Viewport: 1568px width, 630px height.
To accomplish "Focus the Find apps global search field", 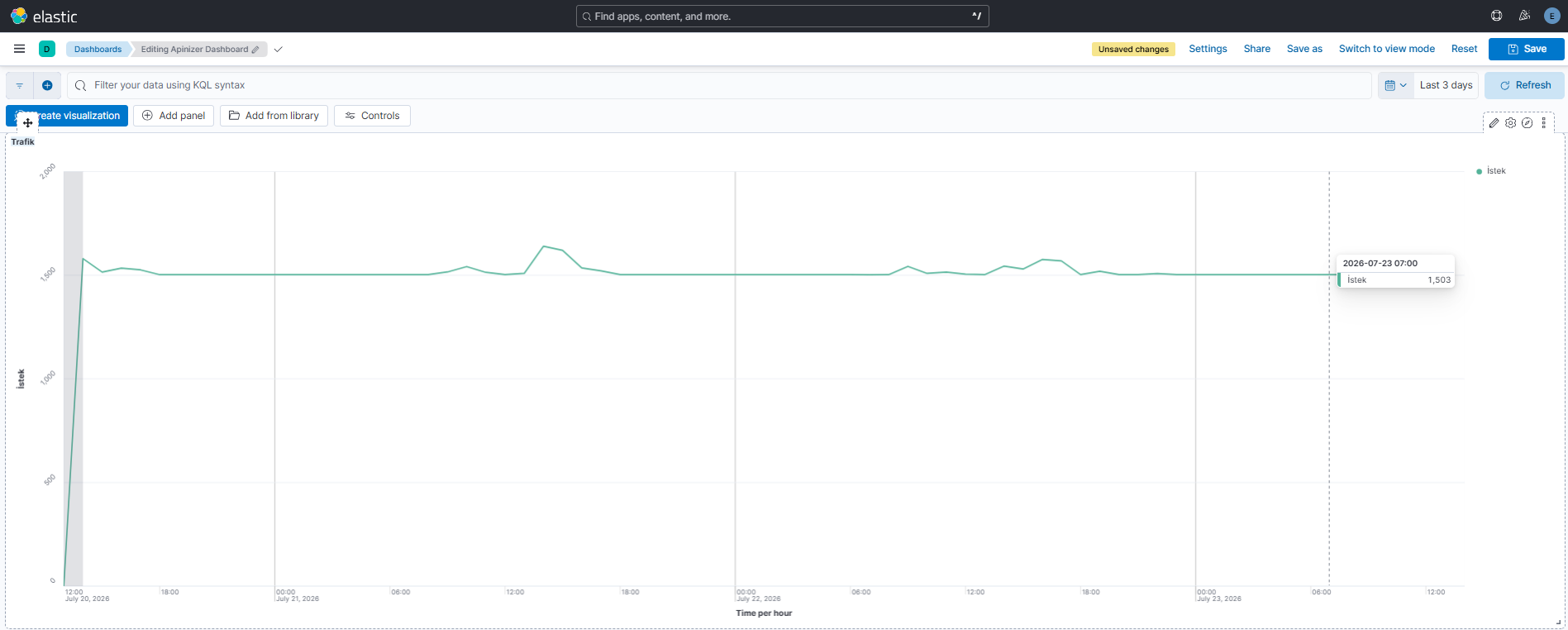I will point(782,17).
